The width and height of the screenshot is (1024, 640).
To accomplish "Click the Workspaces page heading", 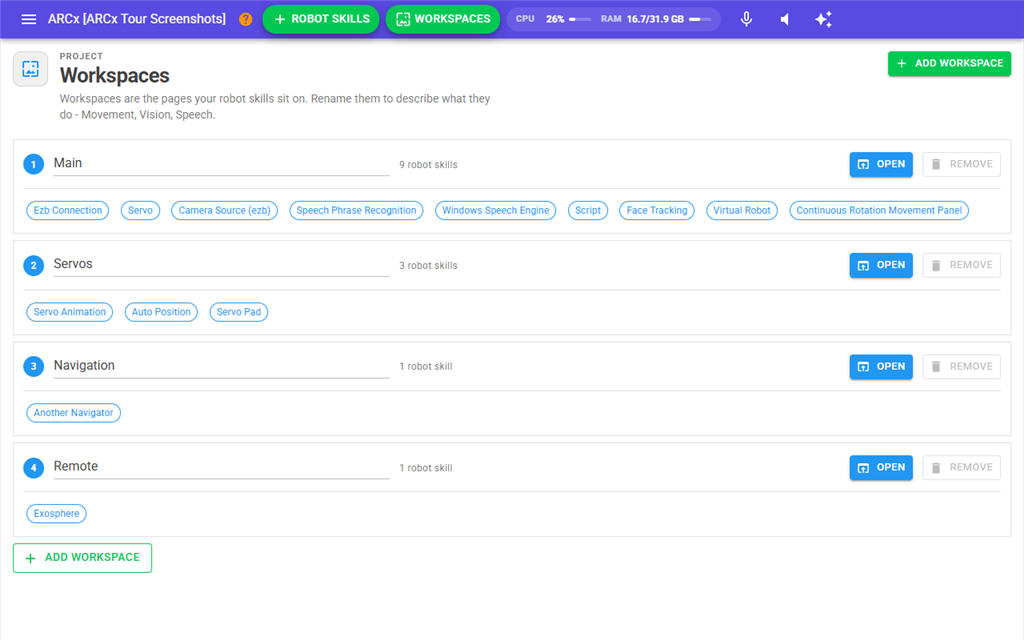I will [114, 76].
